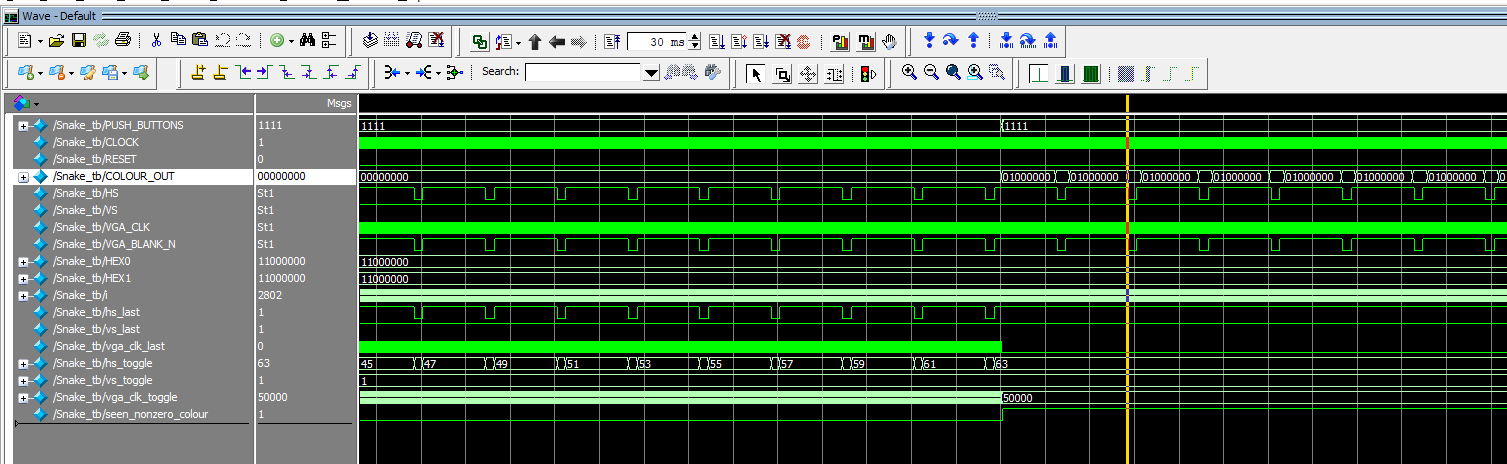Open Find with the binoculars icon

pos(307,41)
